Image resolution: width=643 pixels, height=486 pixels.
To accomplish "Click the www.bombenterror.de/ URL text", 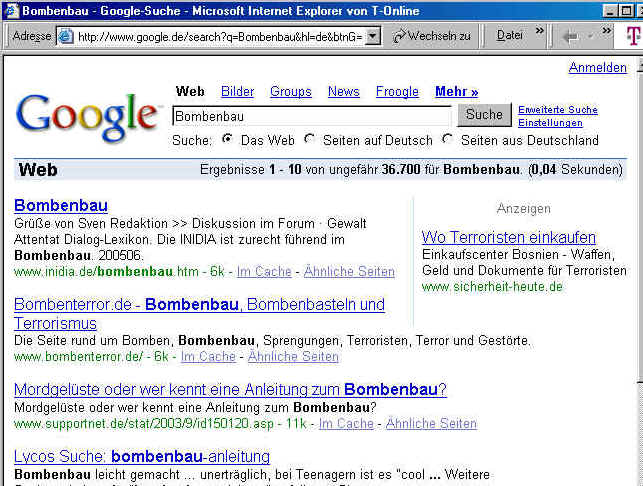I will (x=78, y=356).
